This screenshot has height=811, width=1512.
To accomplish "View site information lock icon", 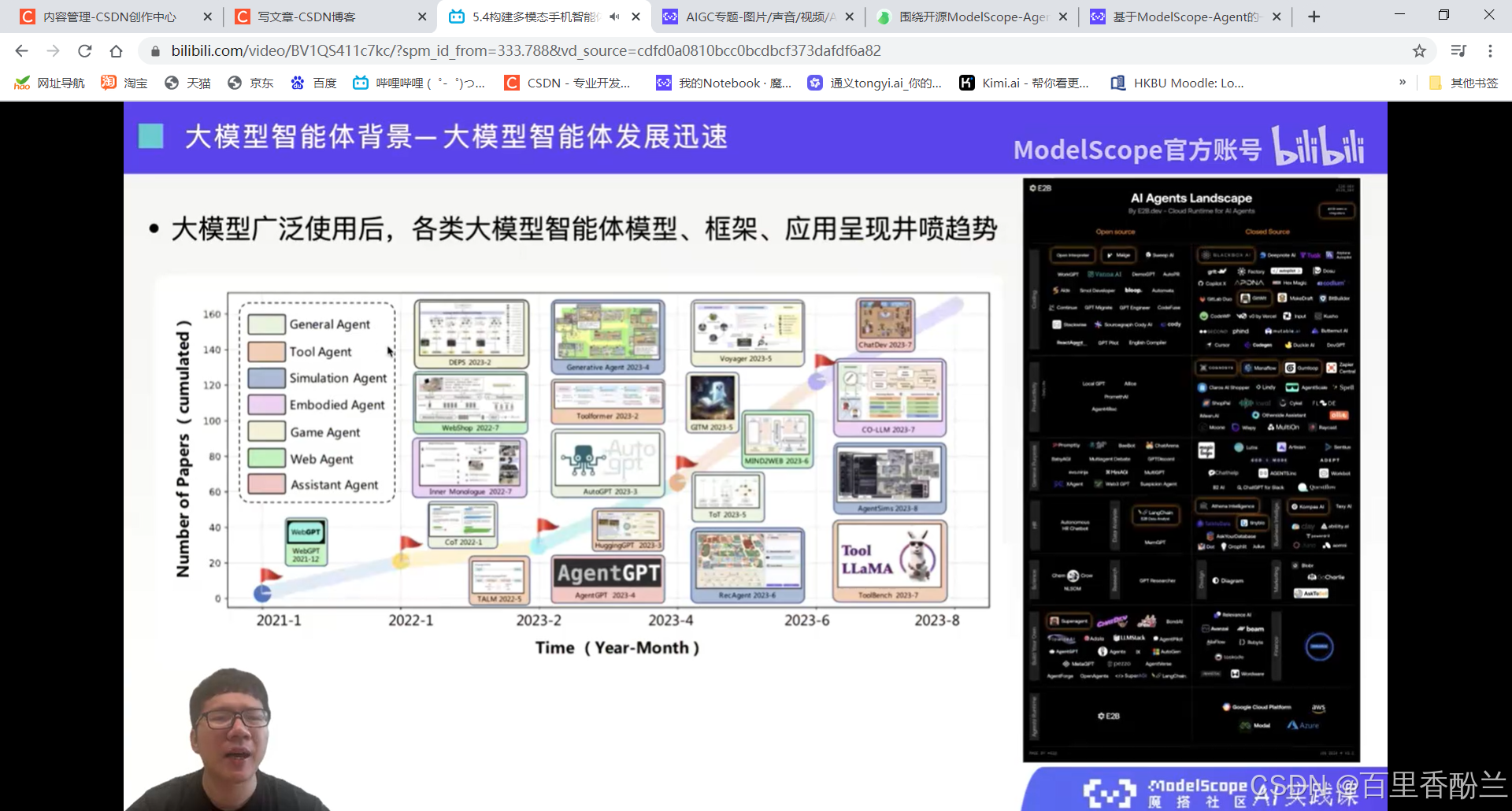I will [155, 51].
